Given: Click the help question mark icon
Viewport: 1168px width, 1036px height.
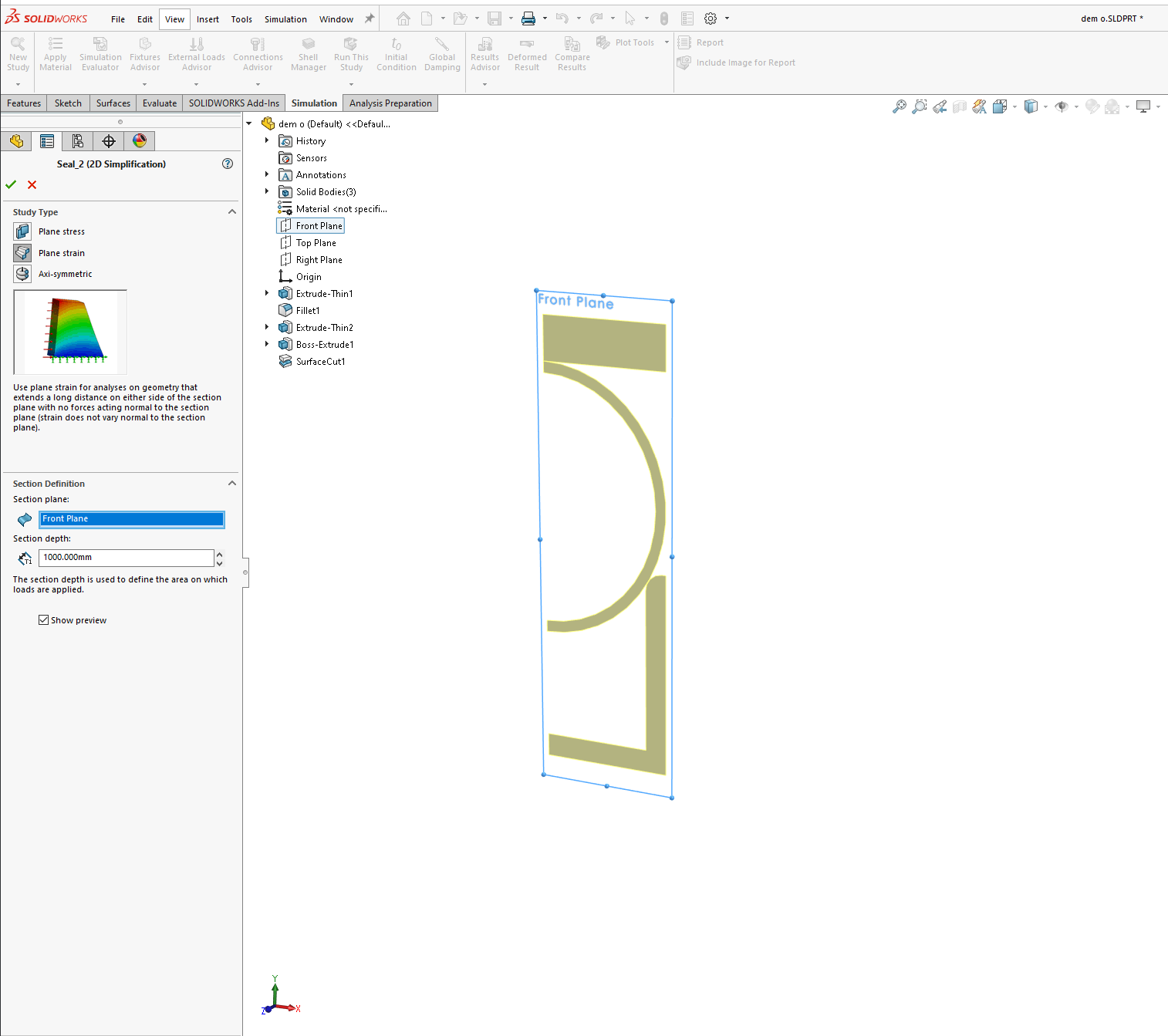Looking at the screenshot, I should [228, 164].
